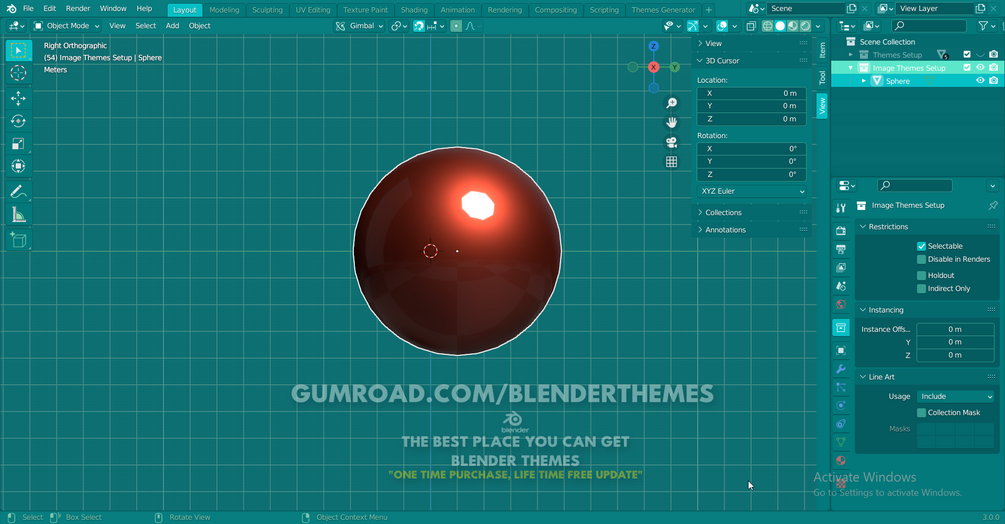
Task: Select the Annotate tool
Action: click(x=19, y=192)
